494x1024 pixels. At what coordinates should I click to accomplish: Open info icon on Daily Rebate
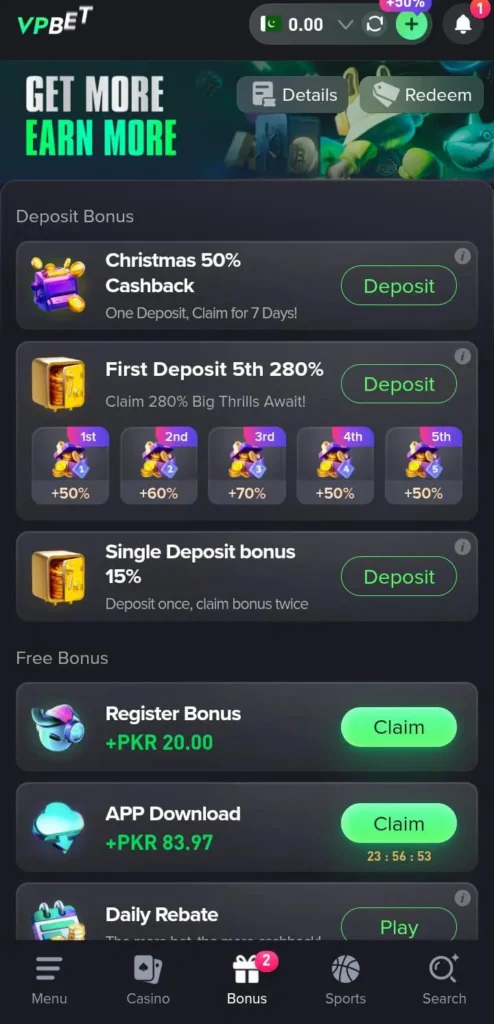point(463,898)
